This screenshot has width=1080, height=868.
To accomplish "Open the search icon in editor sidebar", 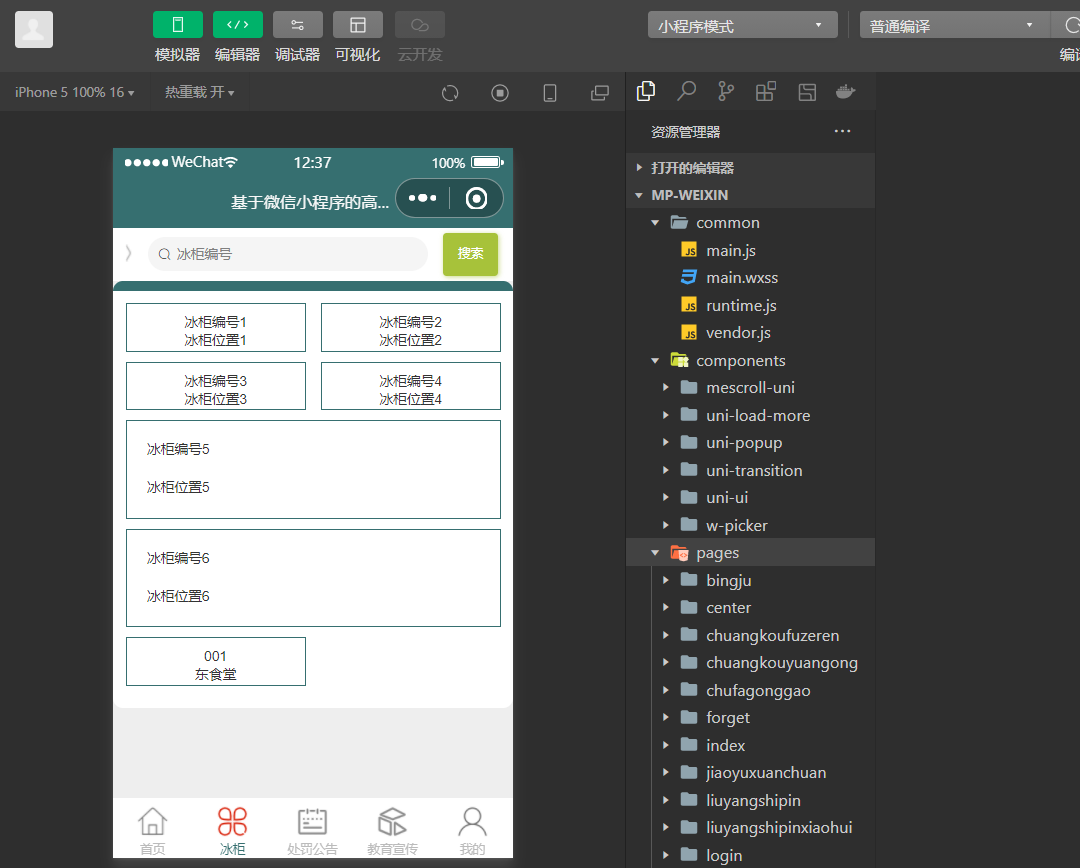I will click(x=686, y=92).
